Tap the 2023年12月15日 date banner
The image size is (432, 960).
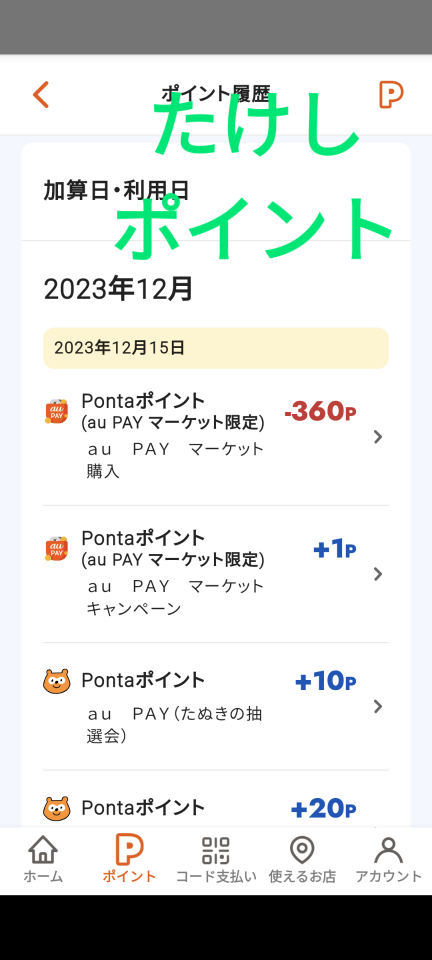coord(215,348)
